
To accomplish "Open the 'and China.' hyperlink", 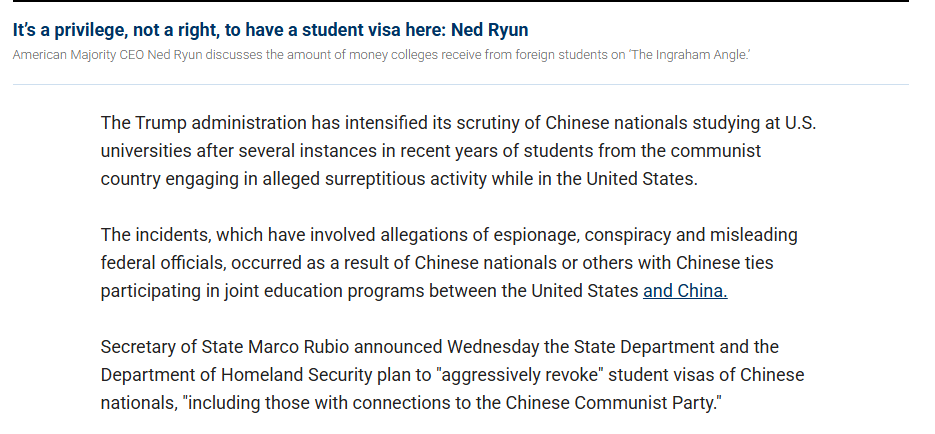I will pyautogui.click(x=685, y=291).
